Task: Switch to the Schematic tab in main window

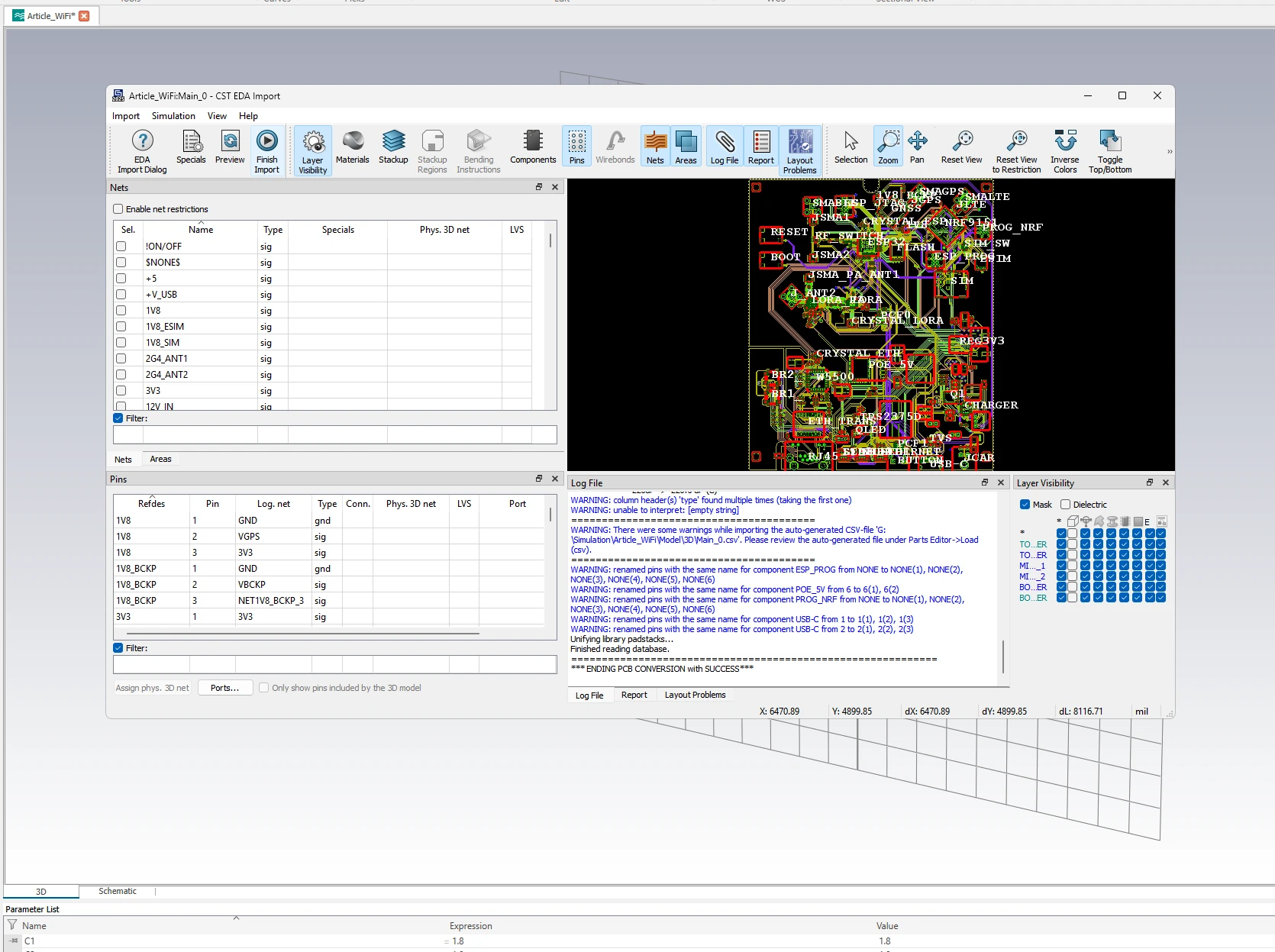Action: (117, 891)
